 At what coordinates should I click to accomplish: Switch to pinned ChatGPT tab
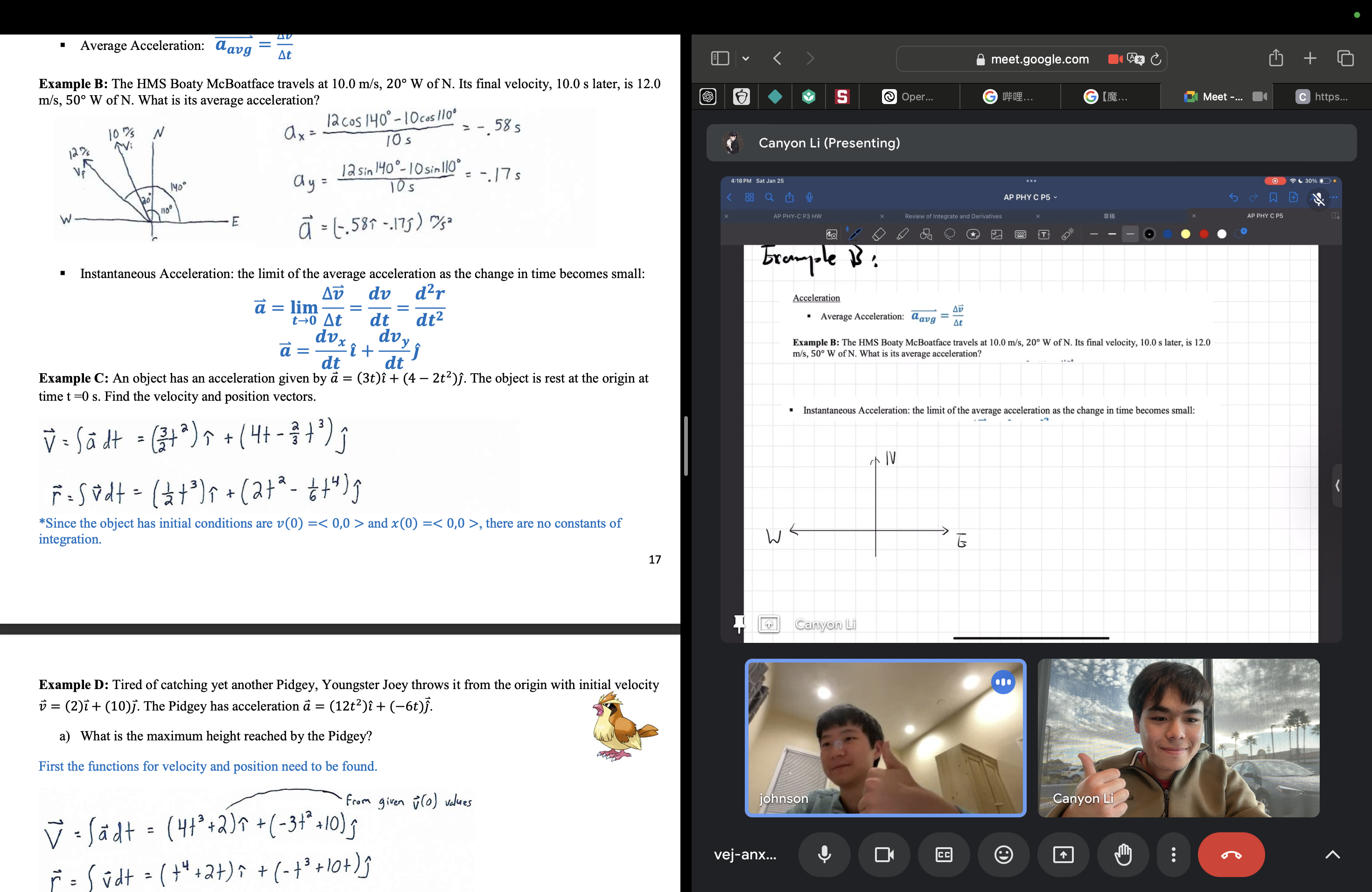pos(708,97)
